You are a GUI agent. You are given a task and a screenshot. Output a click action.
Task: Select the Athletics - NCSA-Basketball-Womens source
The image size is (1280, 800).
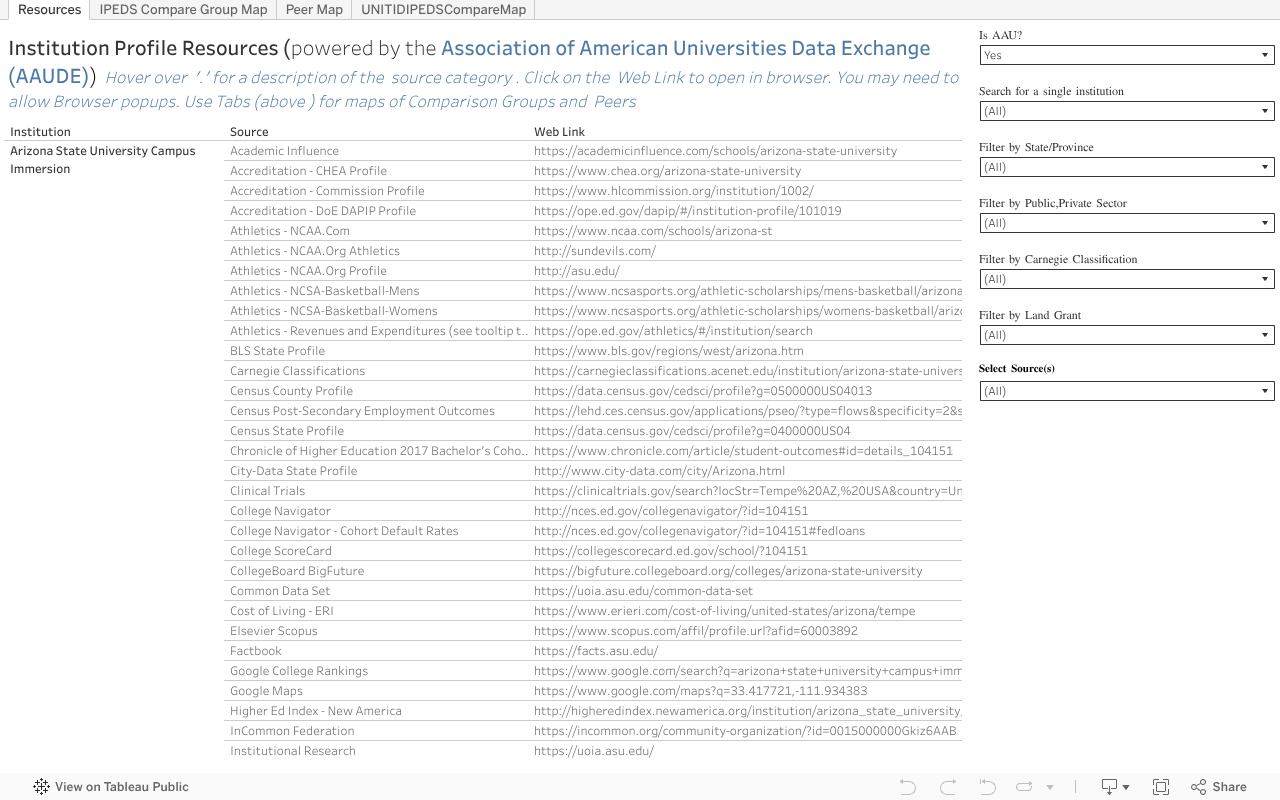pos(334,311)
